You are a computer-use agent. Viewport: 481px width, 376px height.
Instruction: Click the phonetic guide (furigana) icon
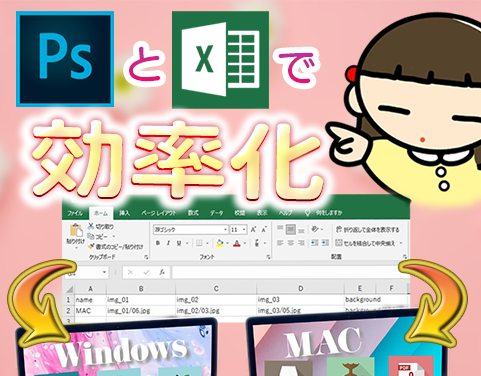point(257,243)
